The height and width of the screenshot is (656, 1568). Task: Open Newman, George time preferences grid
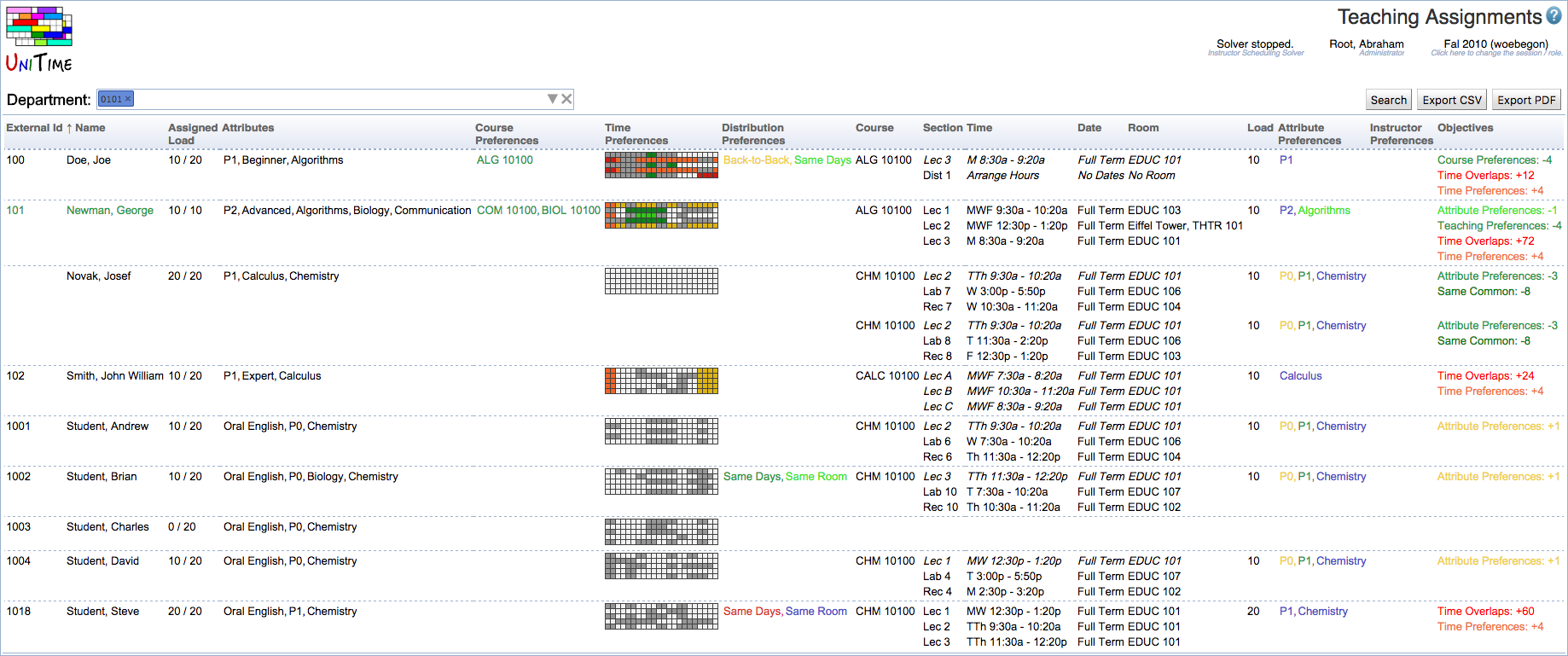coord(661,215)
